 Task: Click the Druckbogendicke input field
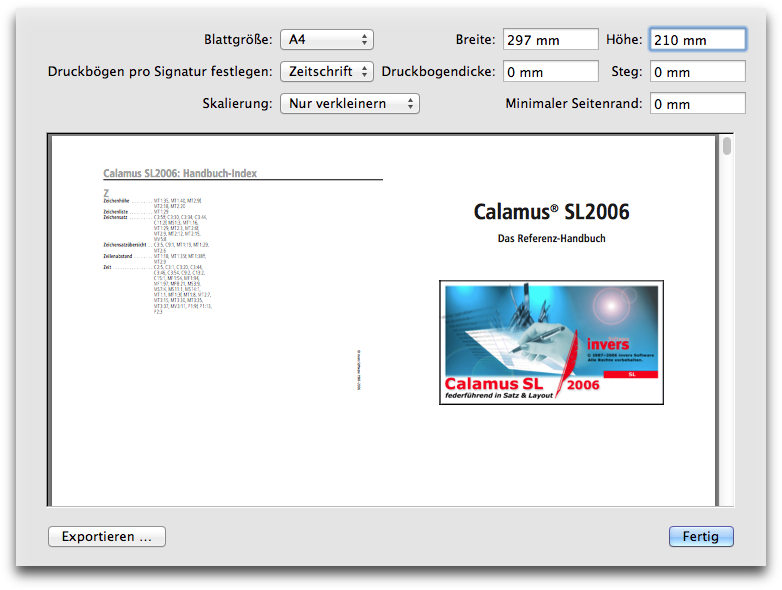(551, 71)
